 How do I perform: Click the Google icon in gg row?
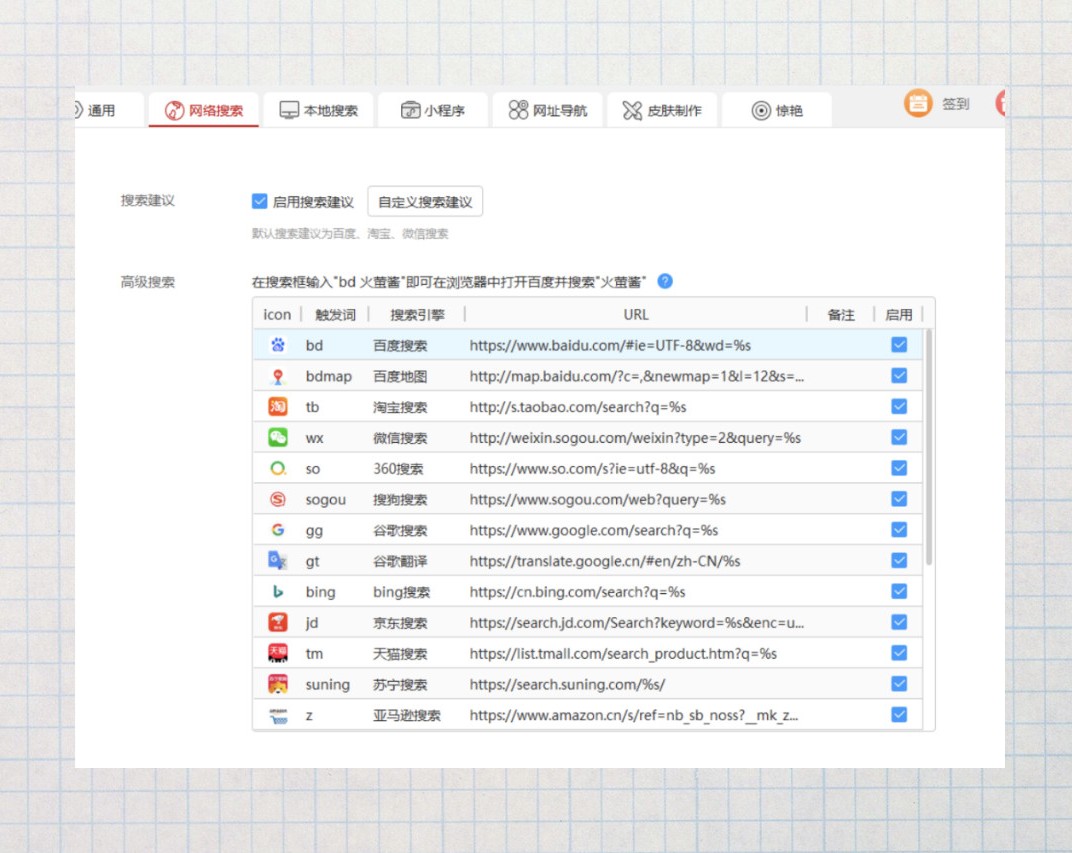(x=277, y=530)
